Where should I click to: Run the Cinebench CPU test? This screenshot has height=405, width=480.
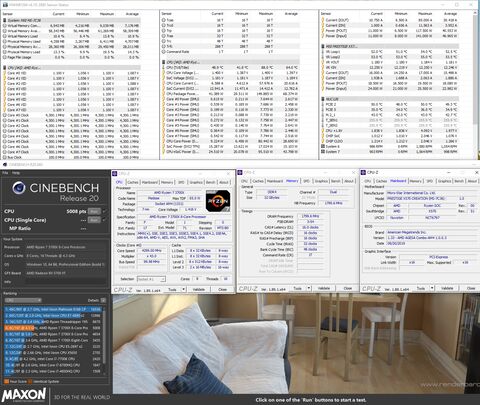pyautogui.click(x=94, y=211)
